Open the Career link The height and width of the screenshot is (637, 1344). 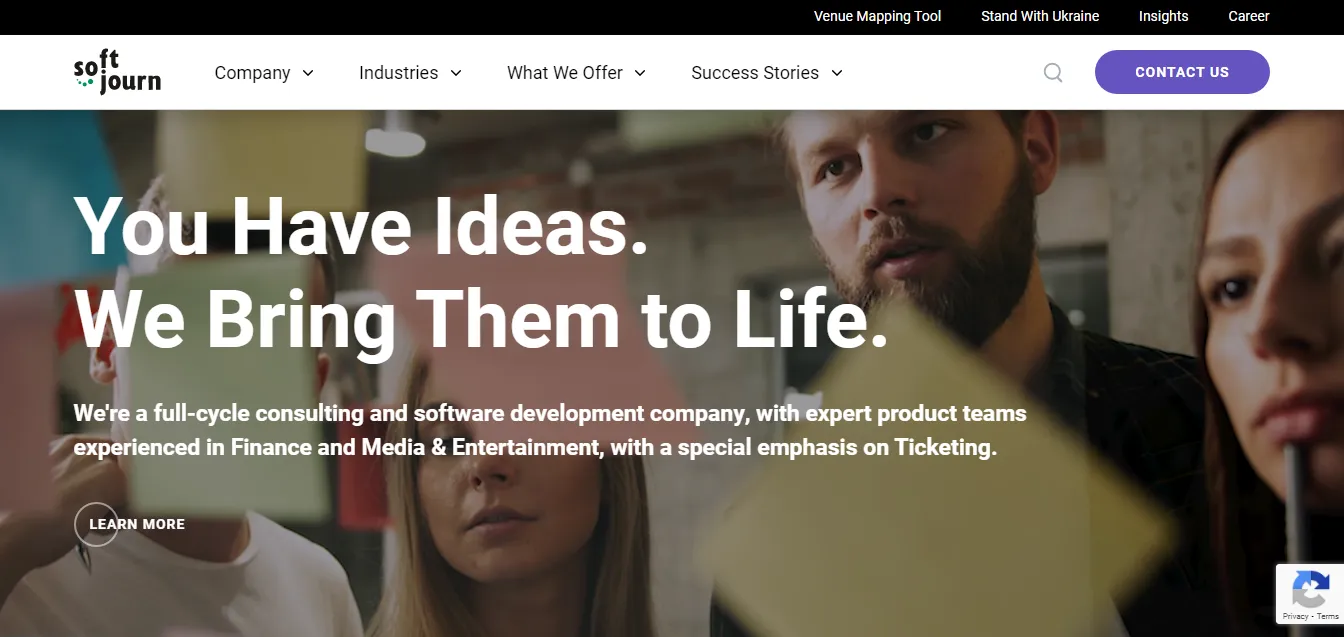(1249, 16)
